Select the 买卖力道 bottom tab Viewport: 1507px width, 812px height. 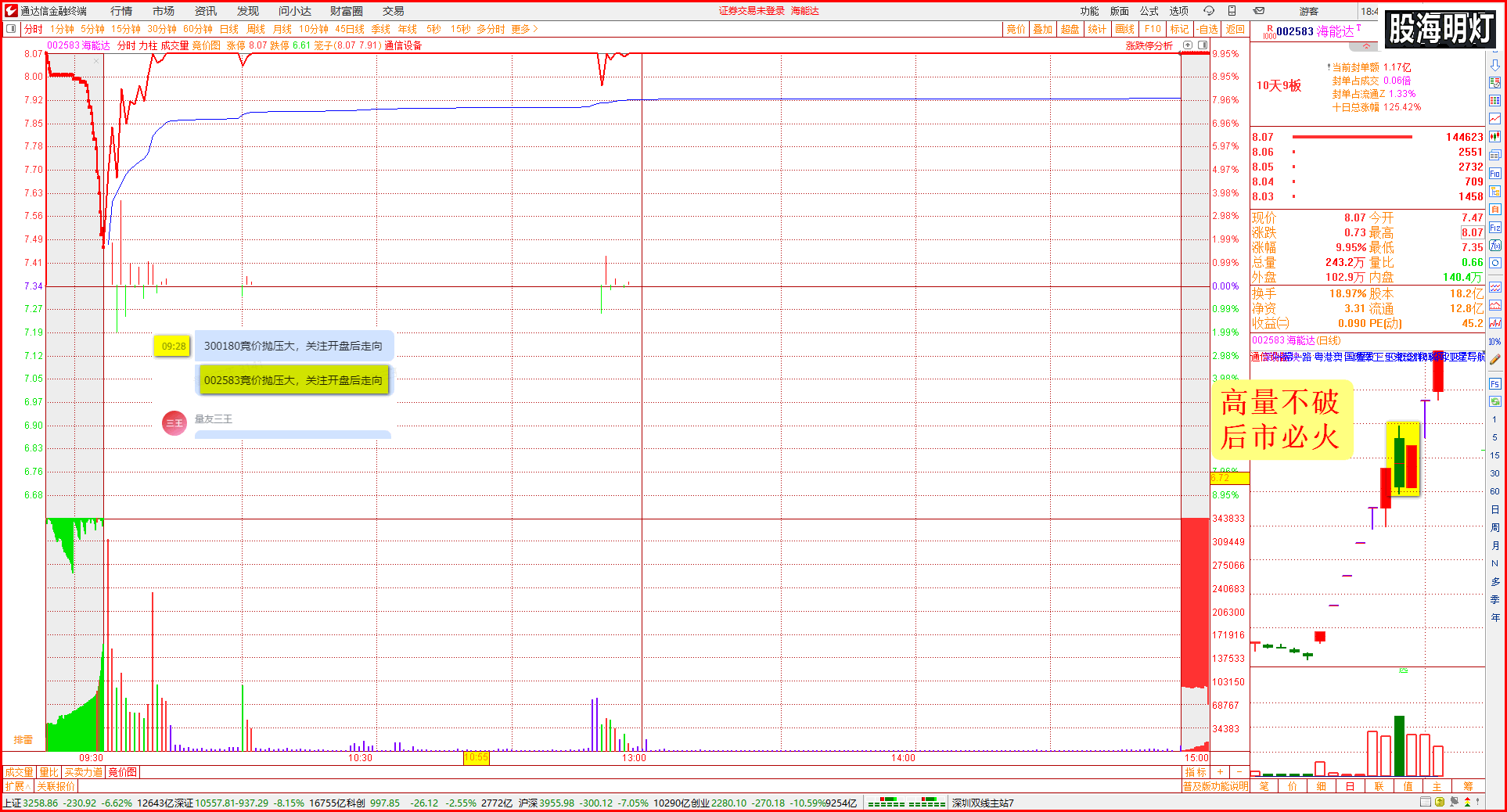coord(83,772)
